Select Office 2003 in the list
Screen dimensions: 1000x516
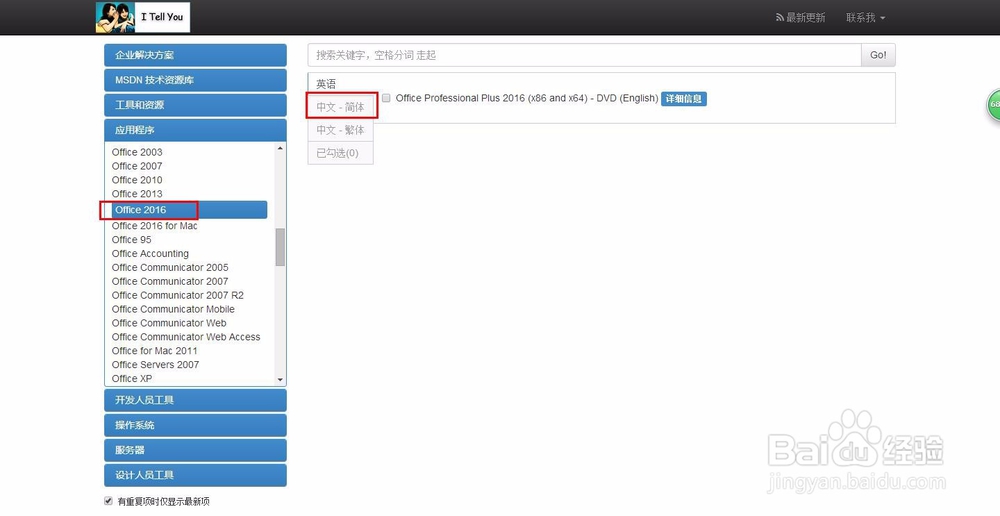pos(137,152)
